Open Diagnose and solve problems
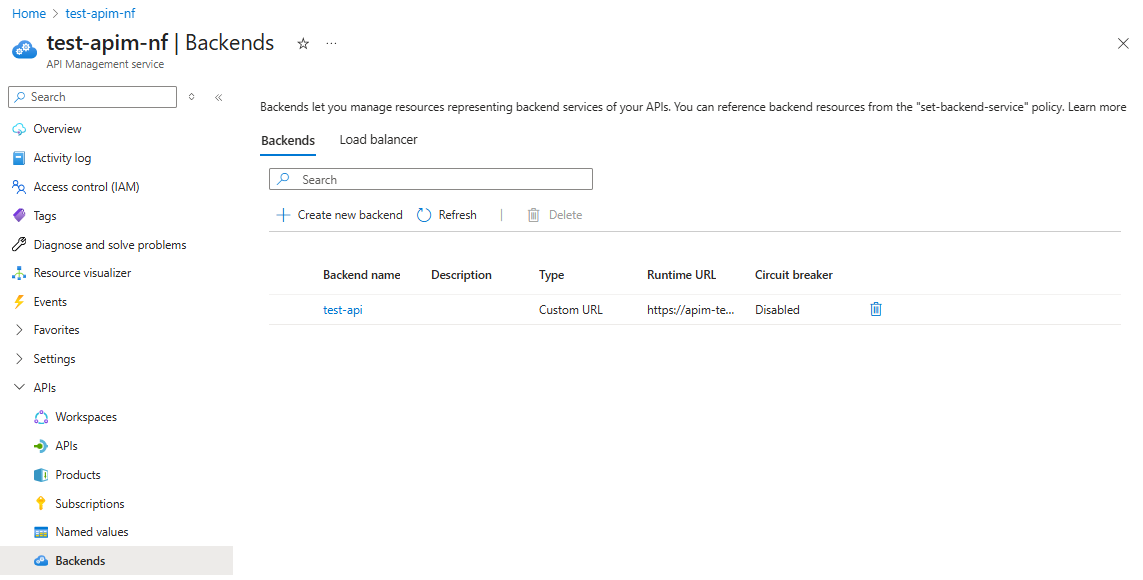The width and height of the screenshot is (1143, 580). (x=109, y=245)
